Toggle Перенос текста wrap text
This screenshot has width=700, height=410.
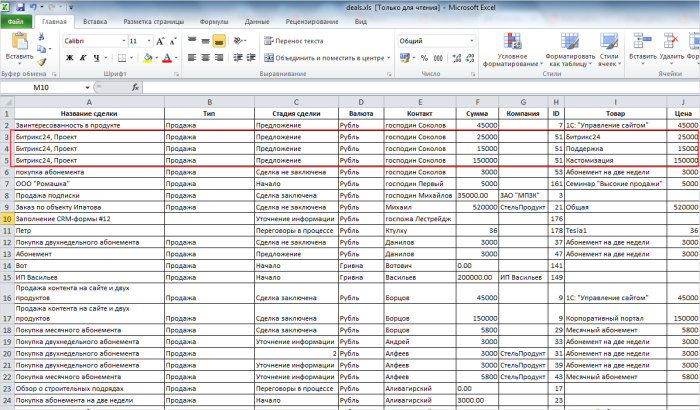[293, 41]
